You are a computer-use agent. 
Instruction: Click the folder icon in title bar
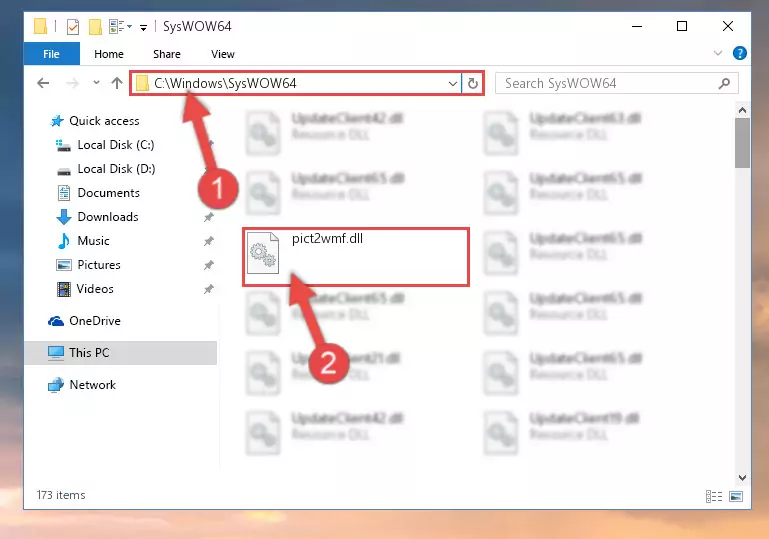pos(40,26)
